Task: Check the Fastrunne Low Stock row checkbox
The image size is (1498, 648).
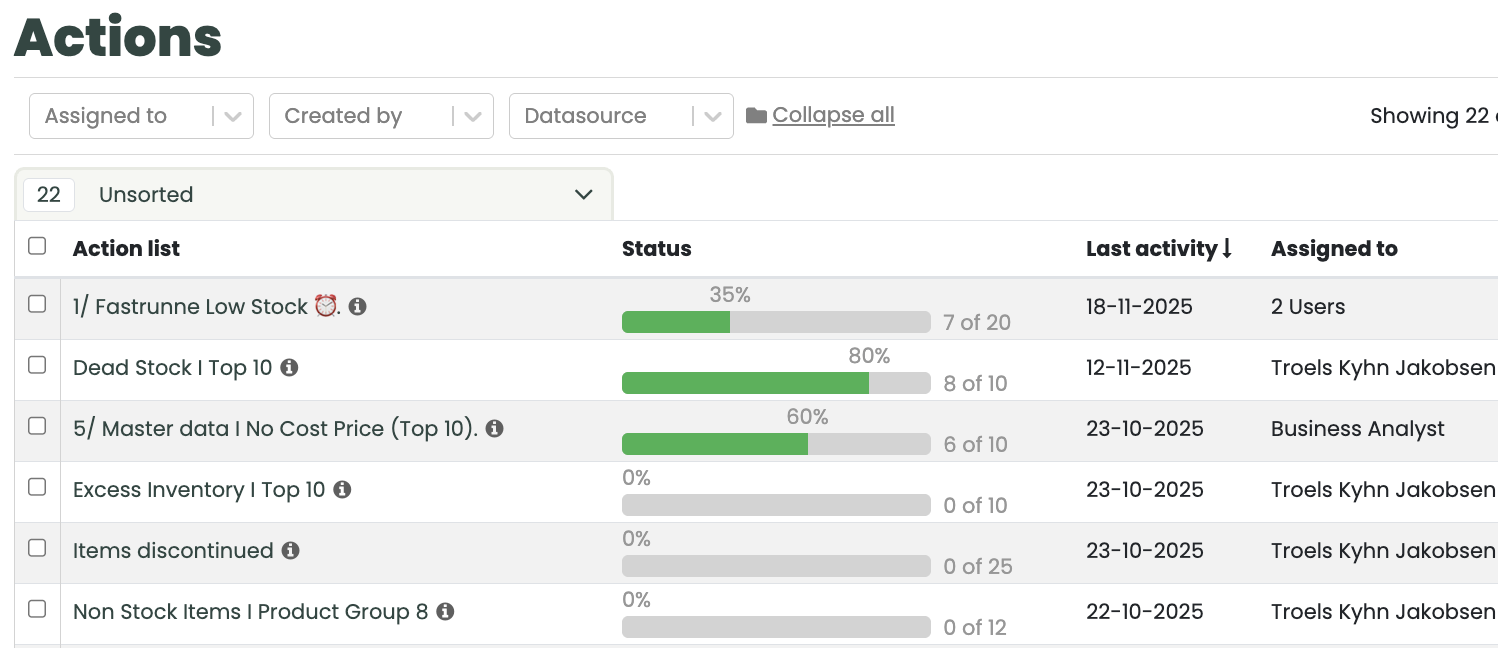Action: tap(37, 304)
